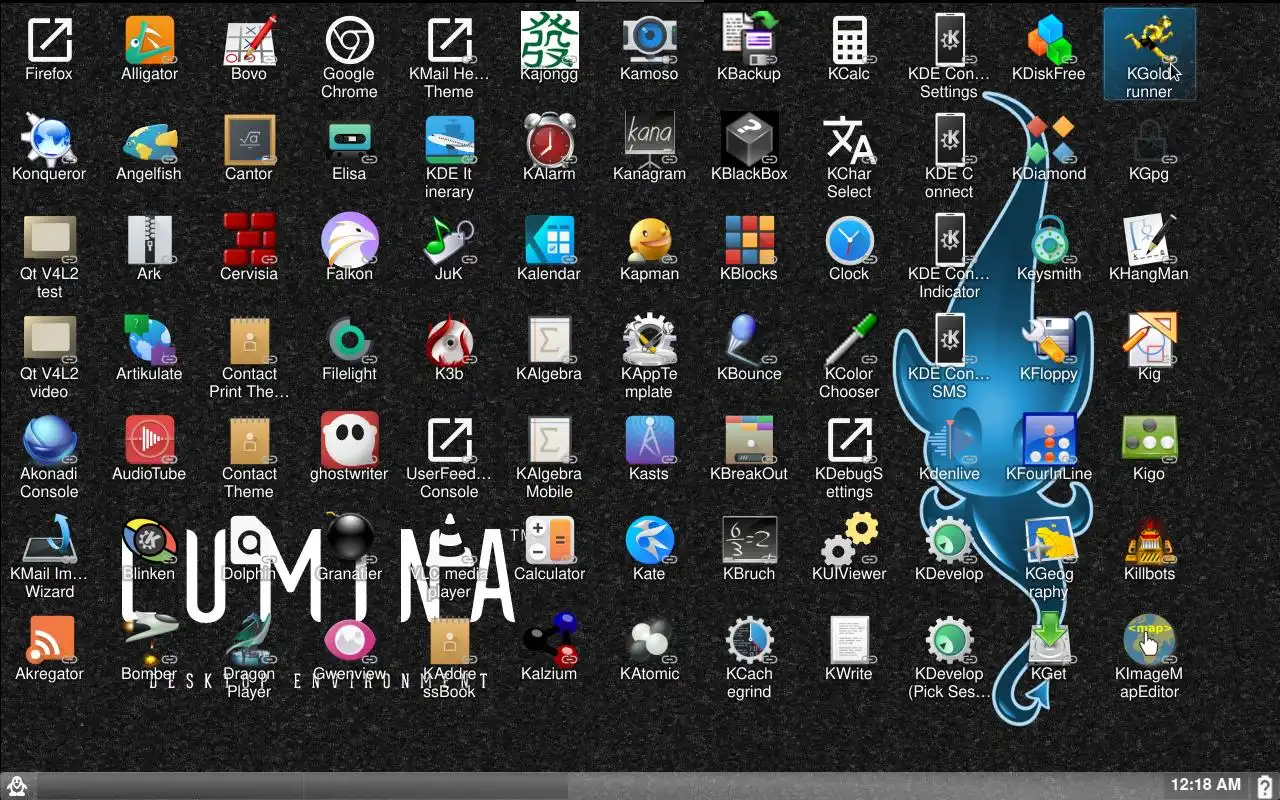The width and height of the screenshot is (1280, 800).
Task: Launch KUIViewer gears icon
Action: [849, 540]
